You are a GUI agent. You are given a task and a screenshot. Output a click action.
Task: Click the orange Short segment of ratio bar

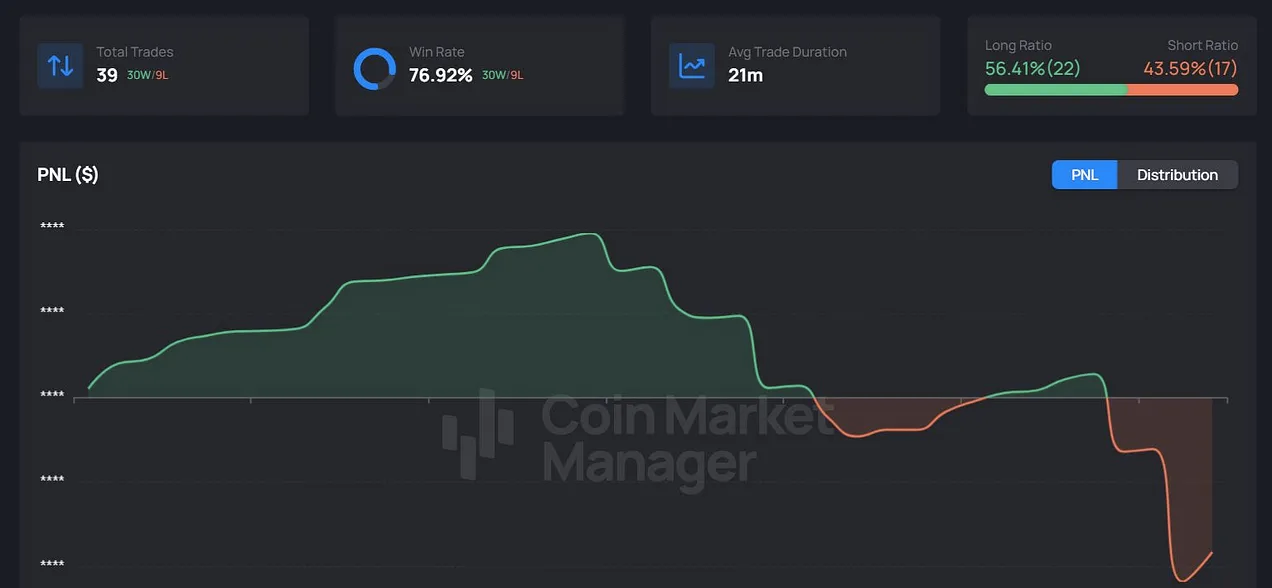[x=1183, y=90]
